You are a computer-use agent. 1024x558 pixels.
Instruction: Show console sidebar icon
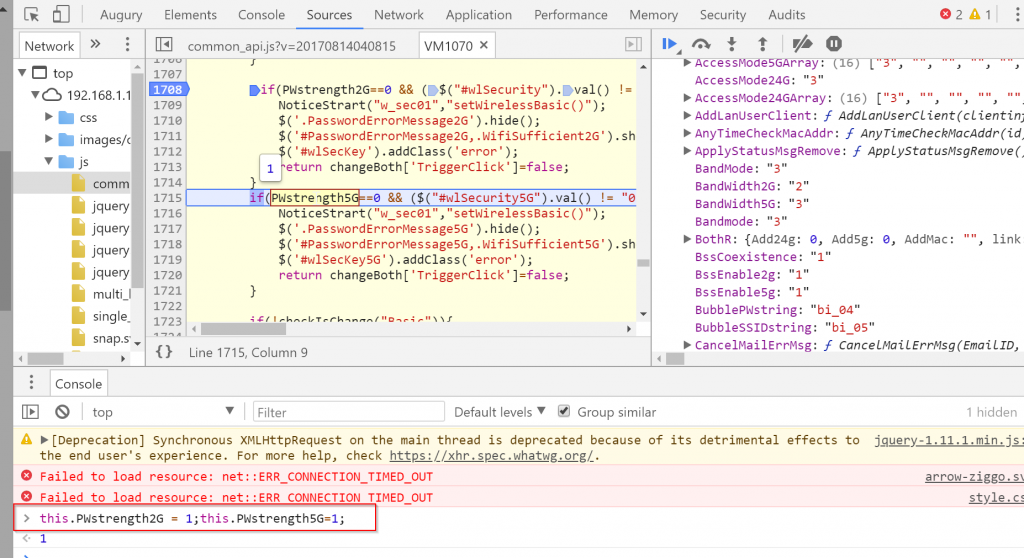(x=30, y=412)
